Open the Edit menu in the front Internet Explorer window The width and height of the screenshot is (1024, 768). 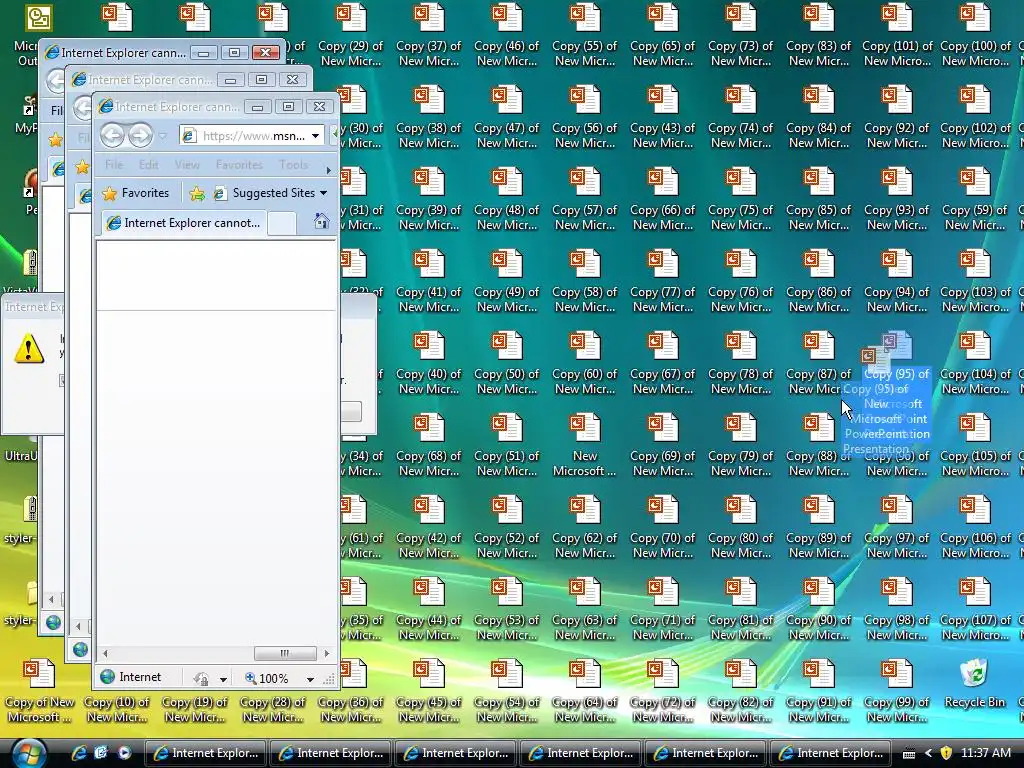click(x=148, y=165)
